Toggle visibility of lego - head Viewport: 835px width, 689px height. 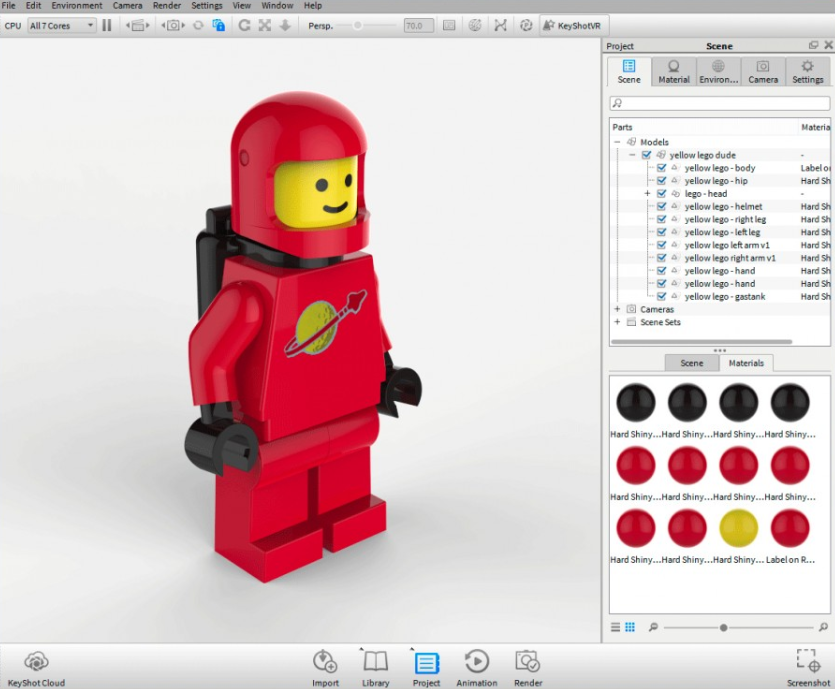pyautogui.click(x=661, y=193)
